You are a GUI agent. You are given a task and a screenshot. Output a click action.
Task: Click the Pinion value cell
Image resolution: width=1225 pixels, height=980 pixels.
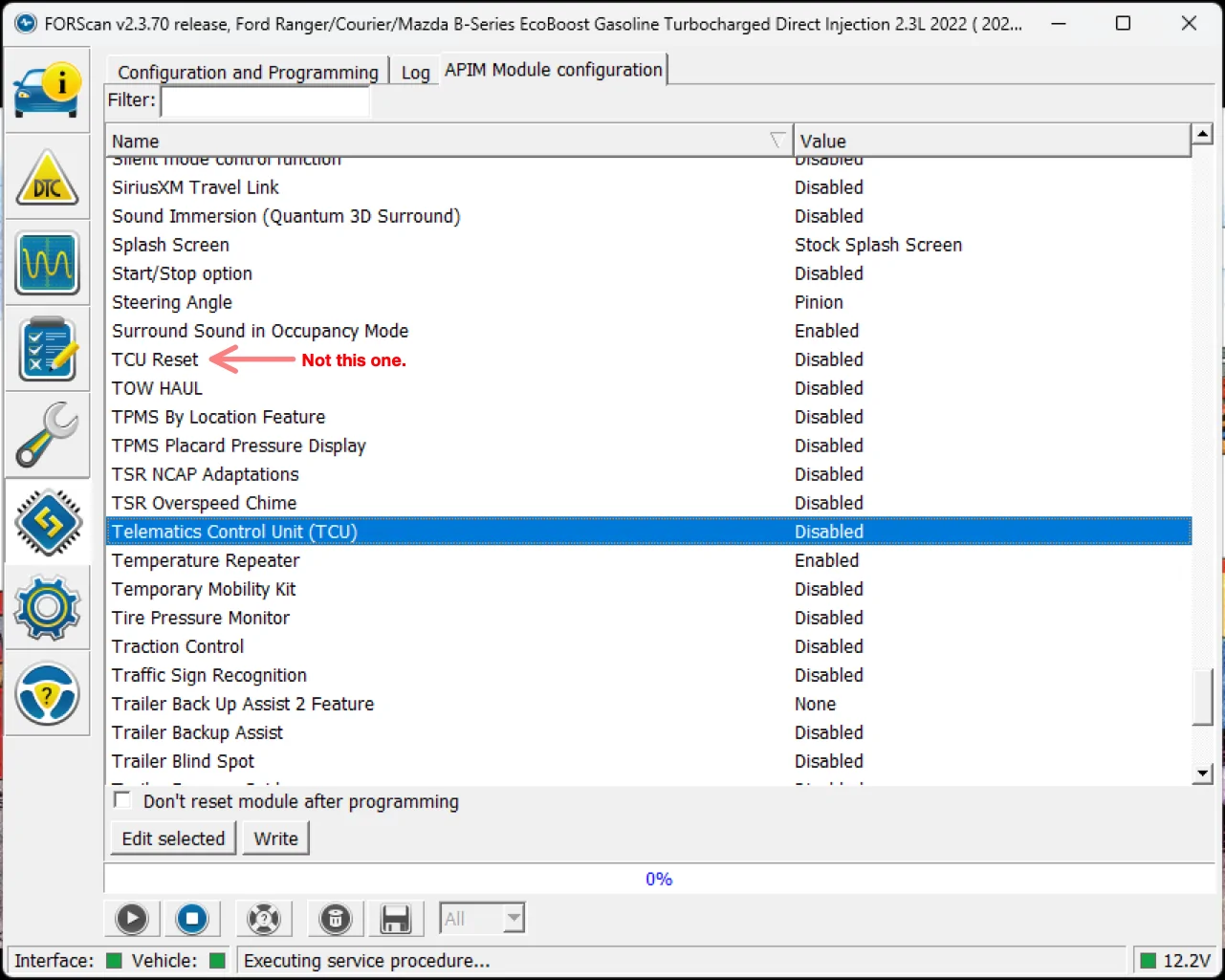click(819, 302)
